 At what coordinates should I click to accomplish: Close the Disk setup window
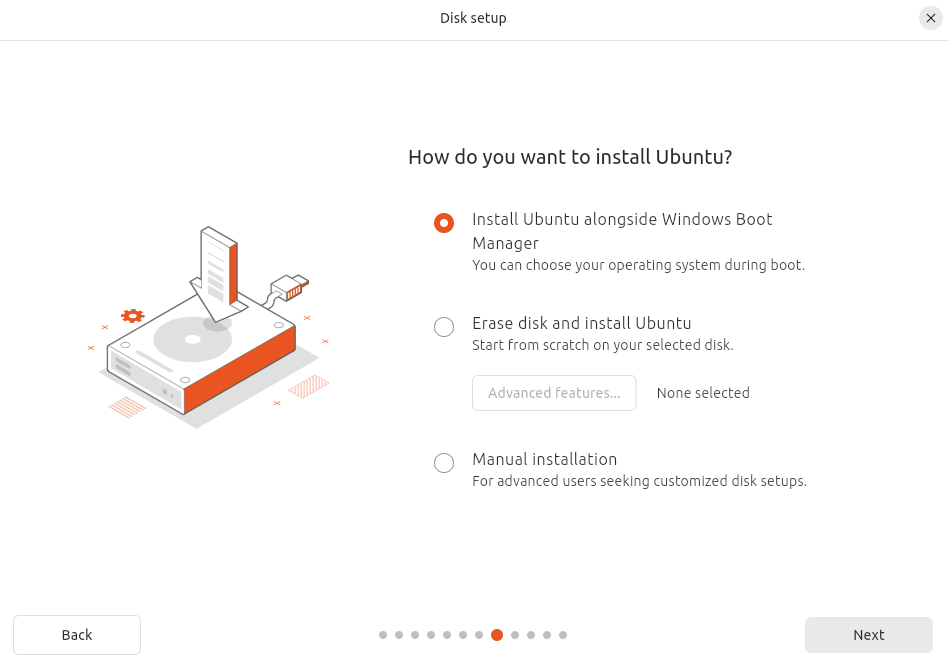pyautogui.click(x=931, y=18)
